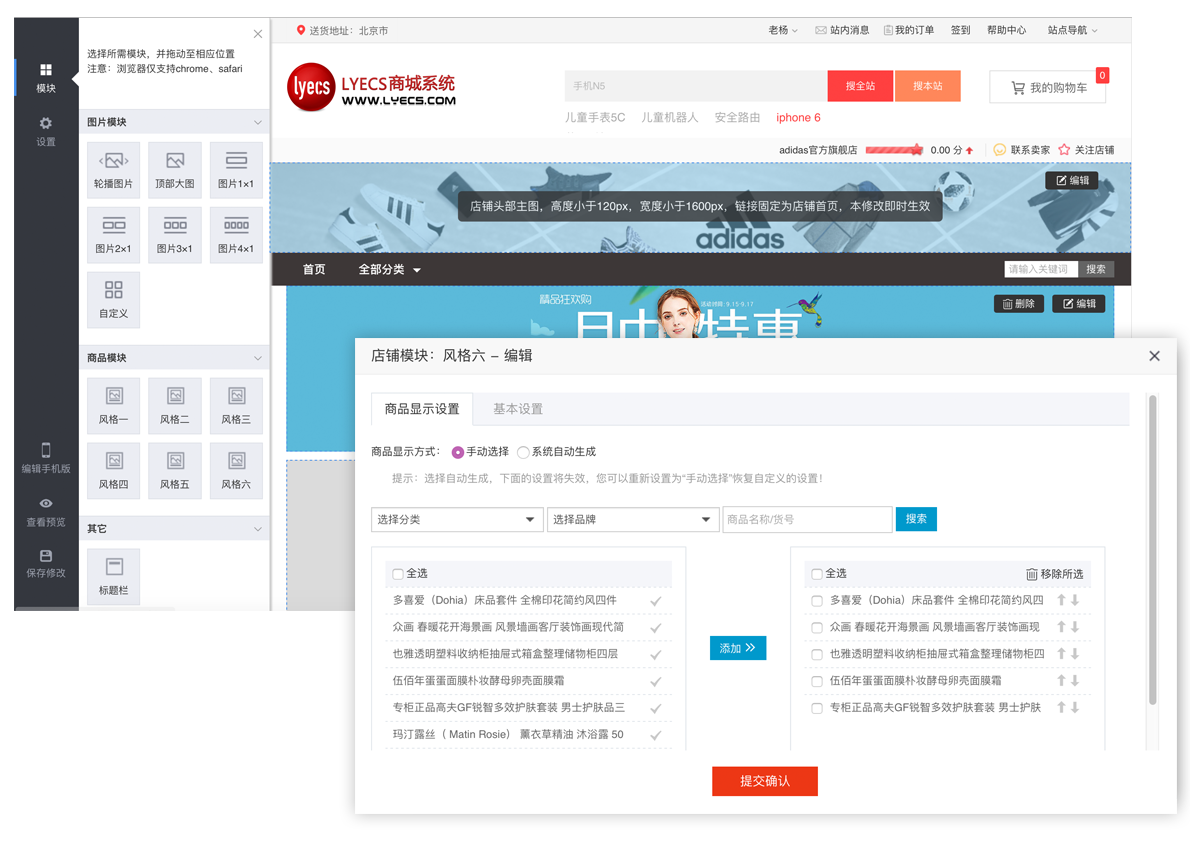Click the 搜全站 search button
Image resolution: width=1190 pixels, height=844 pixels.
(860, 86)
